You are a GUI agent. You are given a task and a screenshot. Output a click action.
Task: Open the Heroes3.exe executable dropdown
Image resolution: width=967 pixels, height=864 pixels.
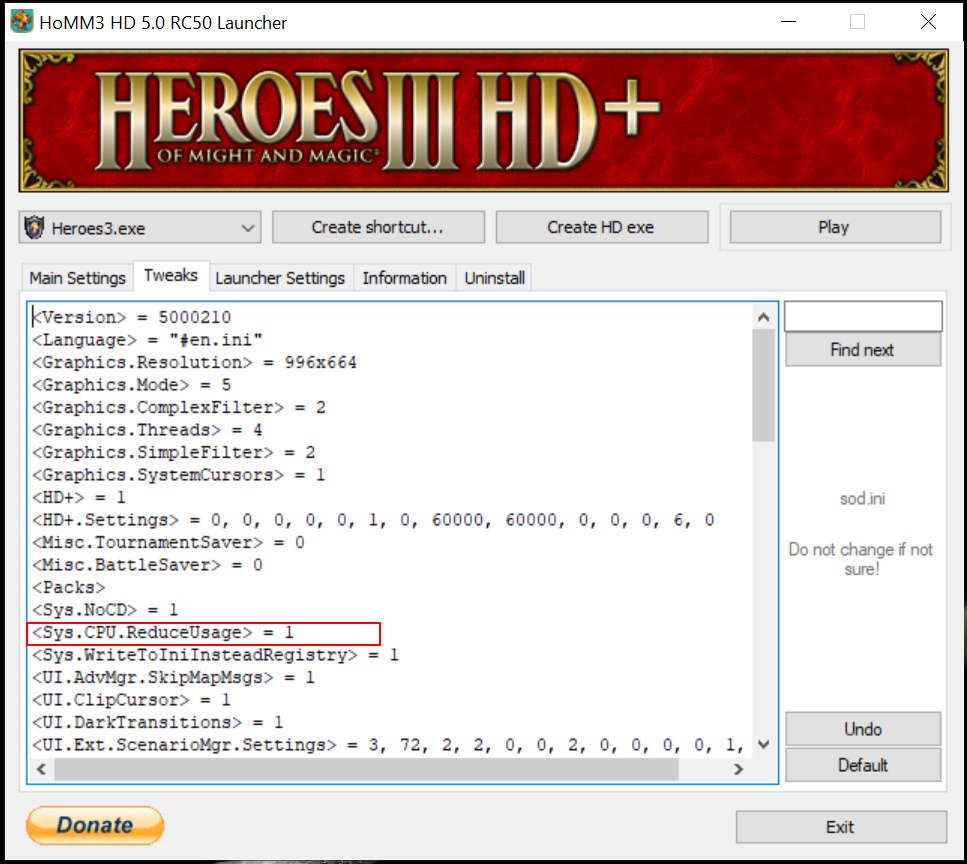(140, 228)
